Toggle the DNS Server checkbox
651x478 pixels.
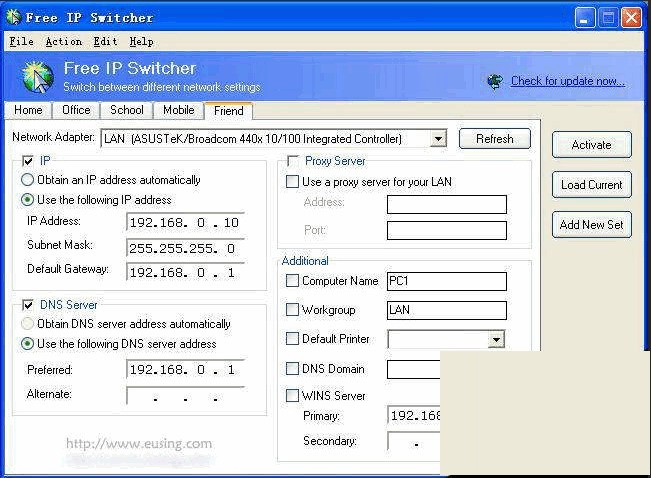click(x=27, y=305)
